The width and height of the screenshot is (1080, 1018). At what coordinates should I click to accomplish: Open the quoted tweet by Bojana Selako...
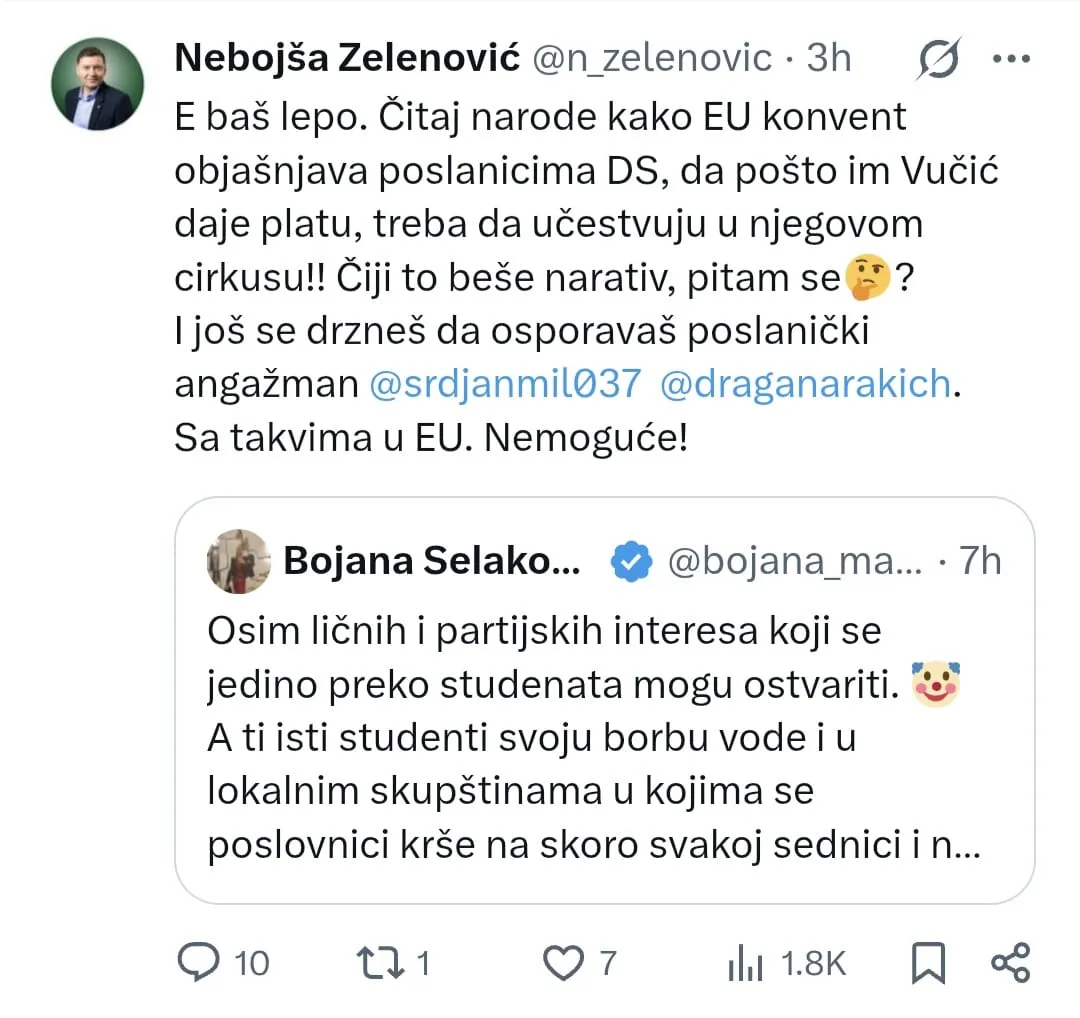click(x=604, y=700)
